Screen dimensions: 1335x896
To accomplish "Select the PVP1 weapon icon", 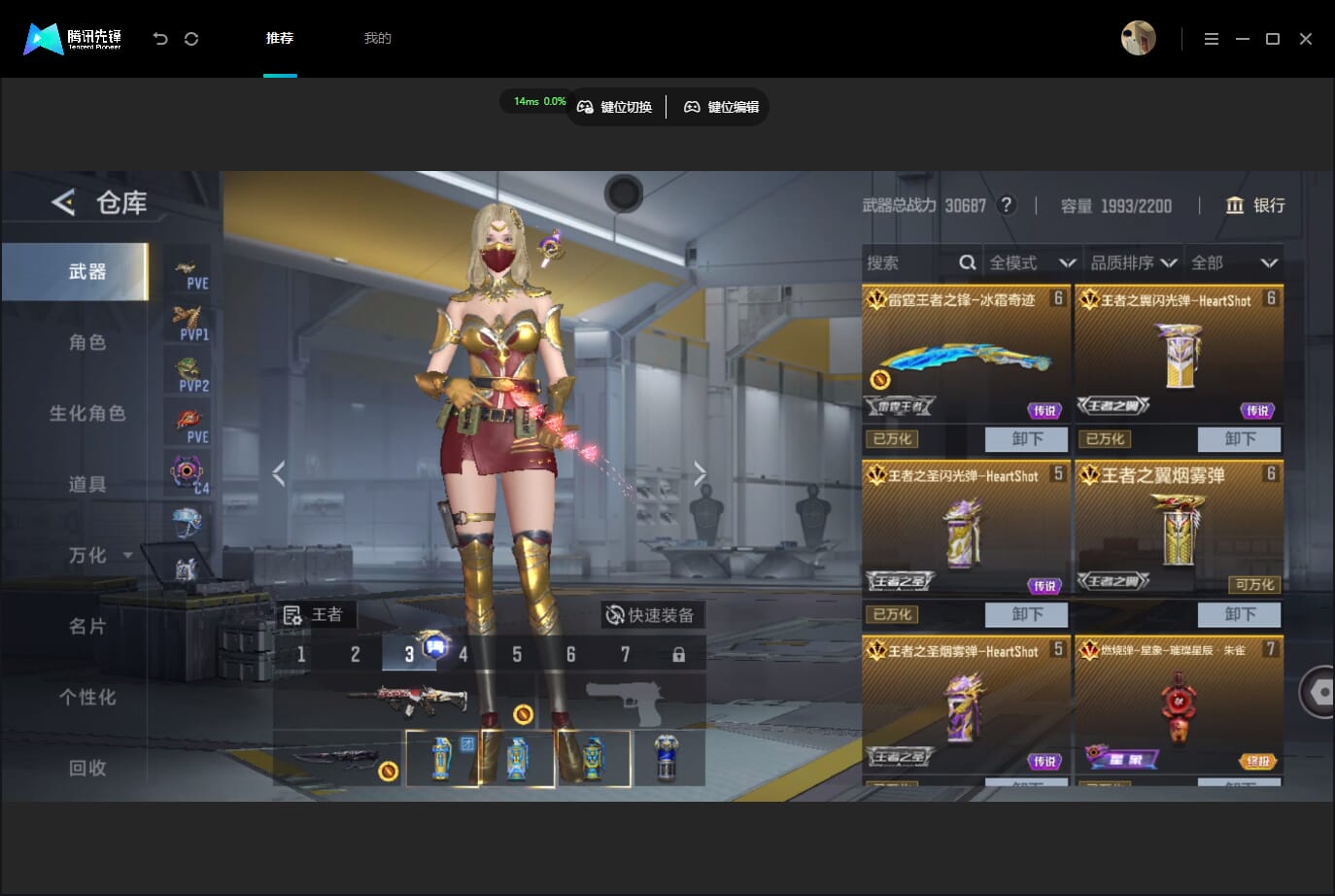I will [188, 323].
